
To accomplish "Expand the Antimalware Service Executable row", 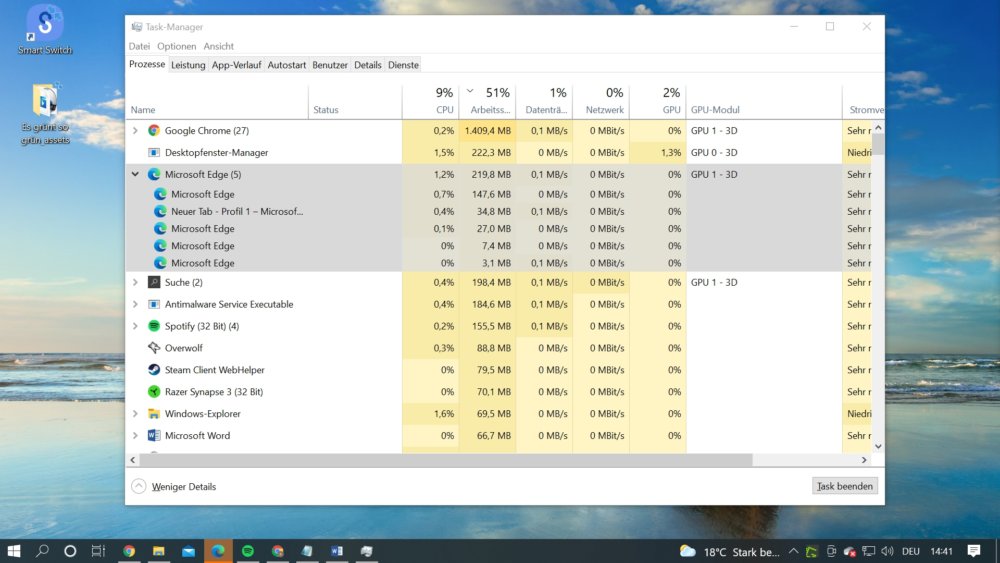I will pos(135,304).
